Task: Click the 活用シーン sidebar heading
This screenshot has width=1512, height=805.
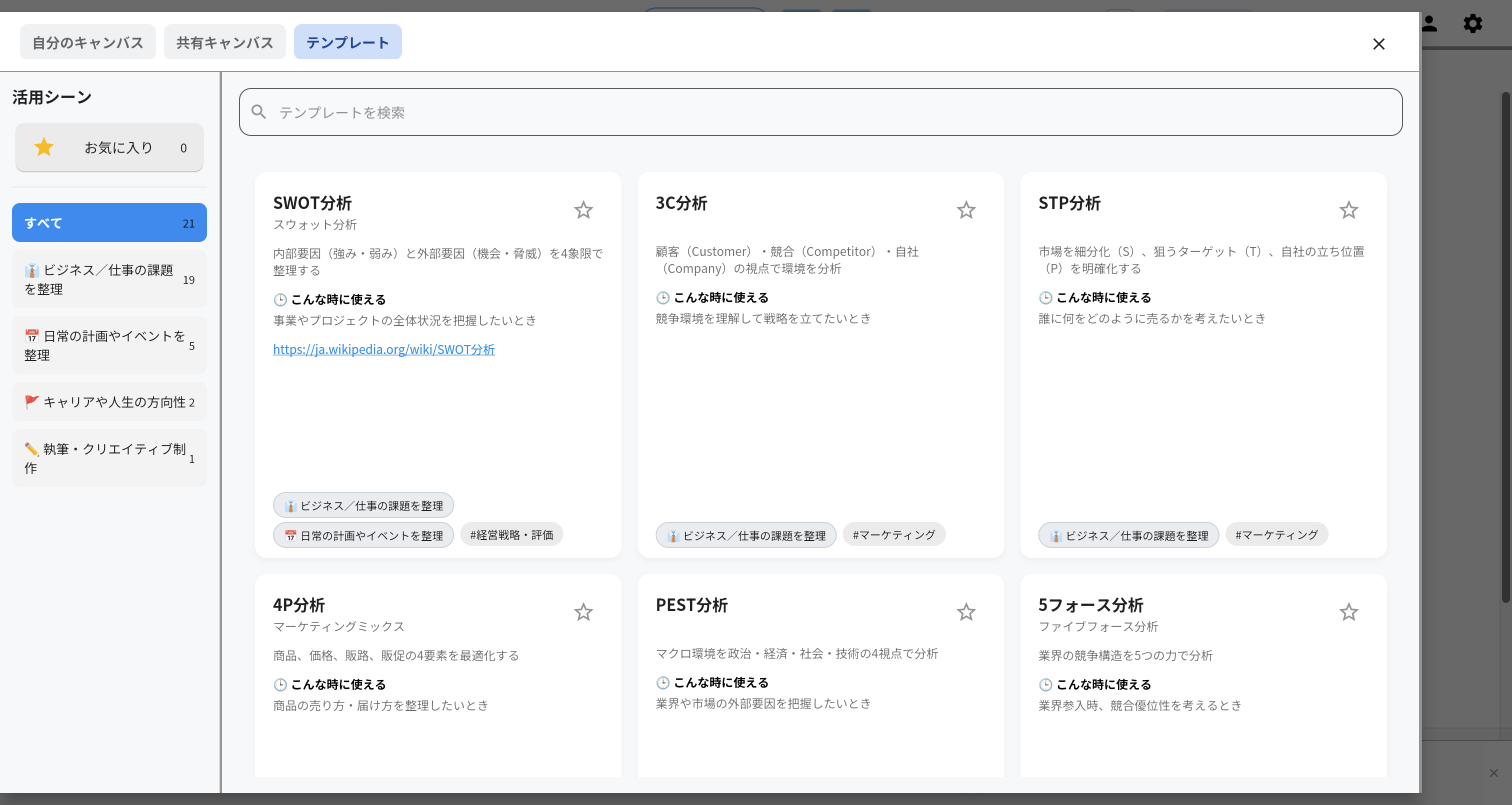Action: click(x=52, y=97)
